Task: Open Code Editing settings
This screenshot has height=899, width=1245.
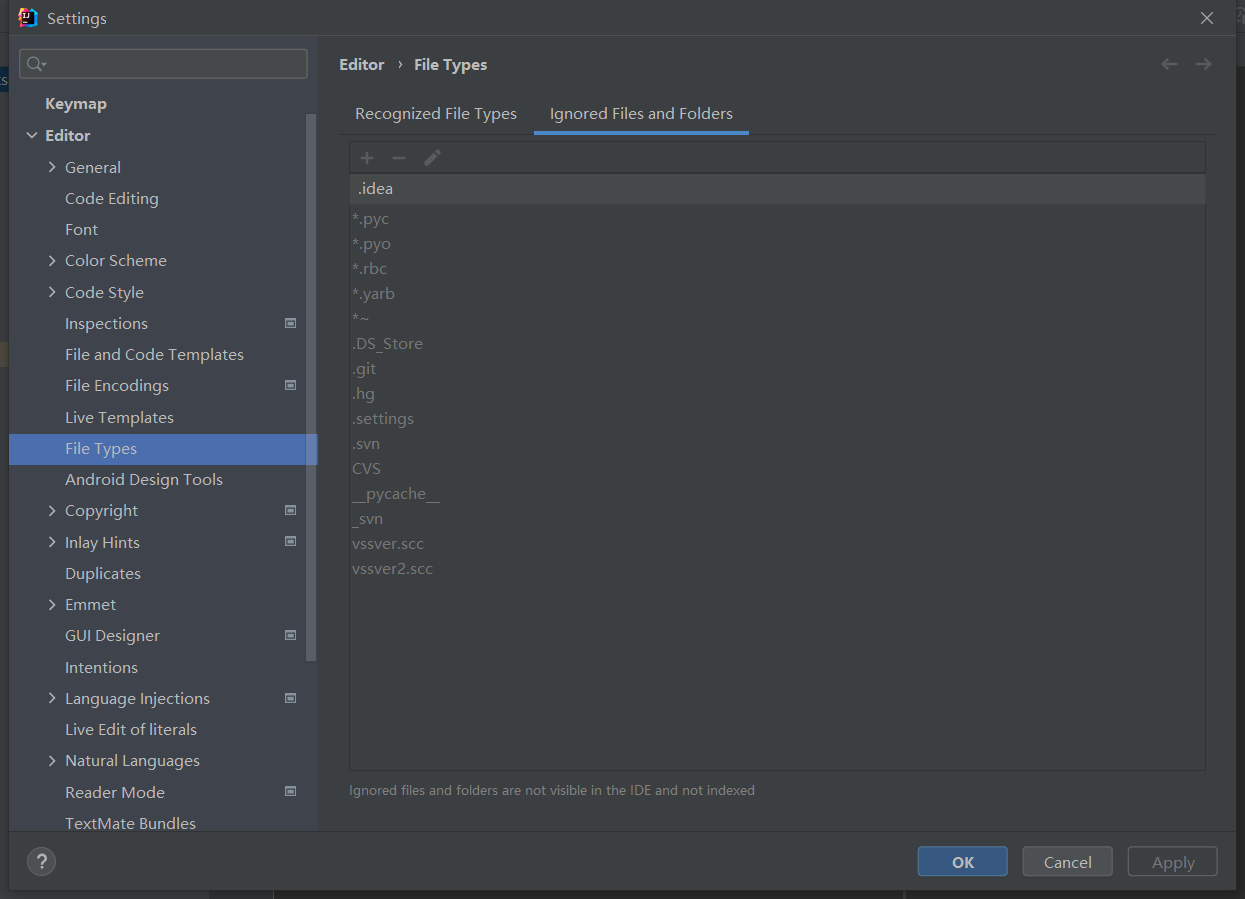Action: point(112,198)
